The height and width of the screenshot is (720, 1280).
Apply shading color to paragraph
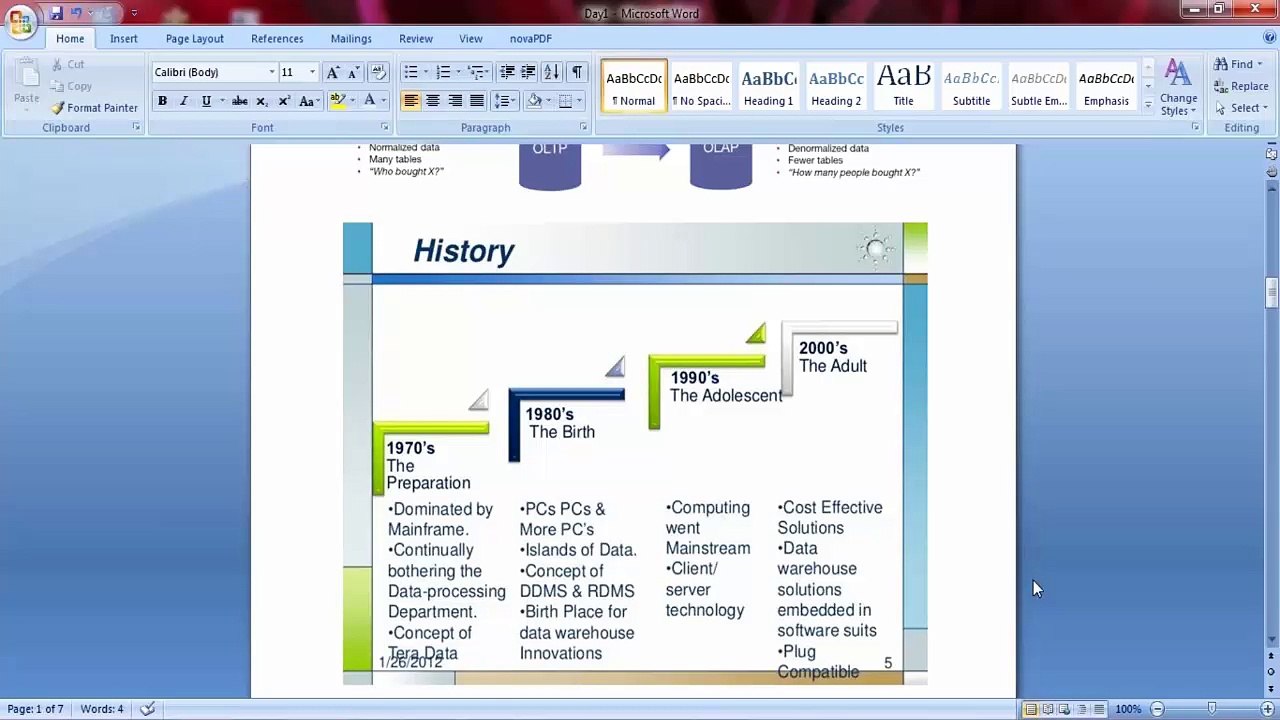click(x=534, y=101)
